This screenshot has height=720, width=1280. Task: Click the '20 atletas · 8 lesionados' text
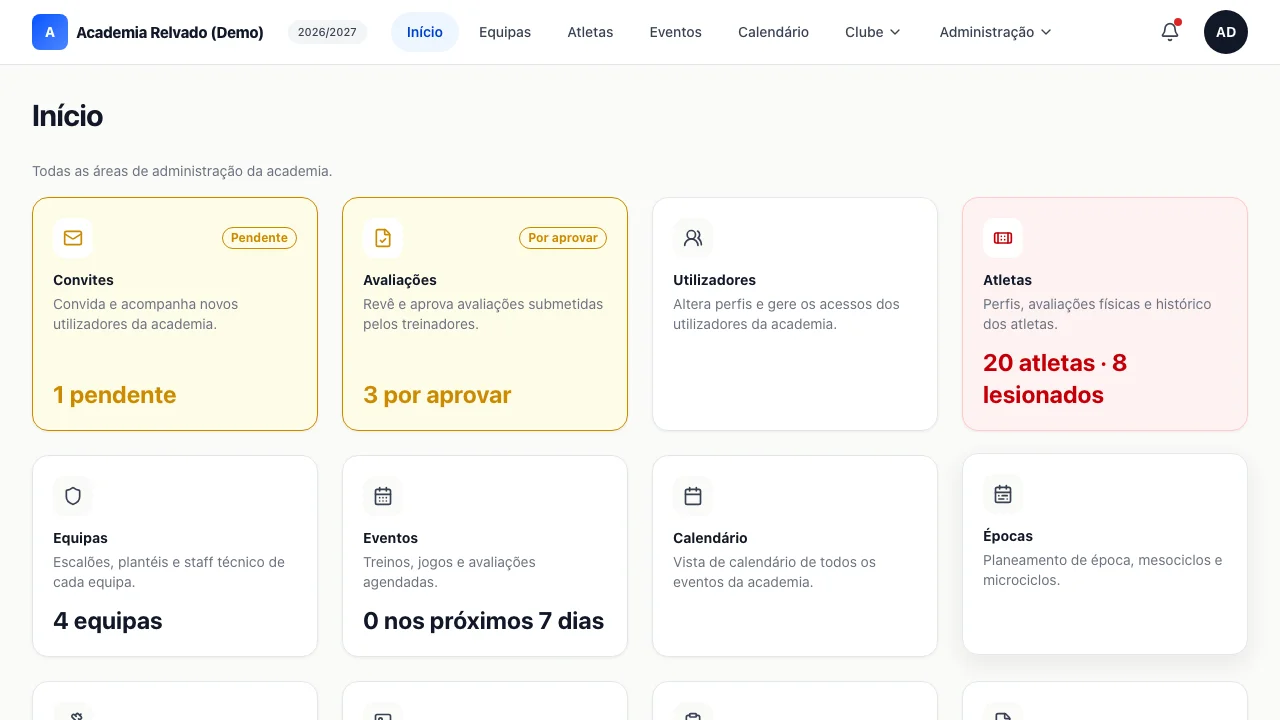(1055, 378)
